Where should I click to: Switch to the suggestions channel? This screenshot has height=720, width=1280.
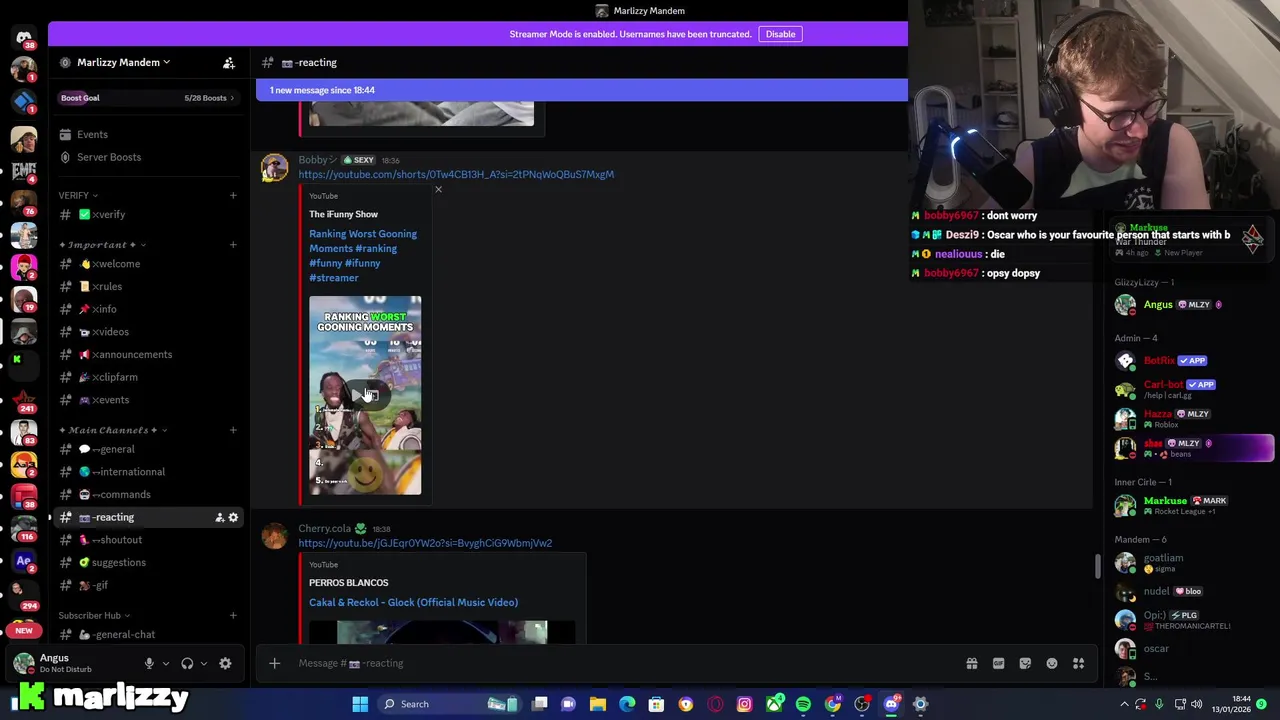(x=148, y=563)
